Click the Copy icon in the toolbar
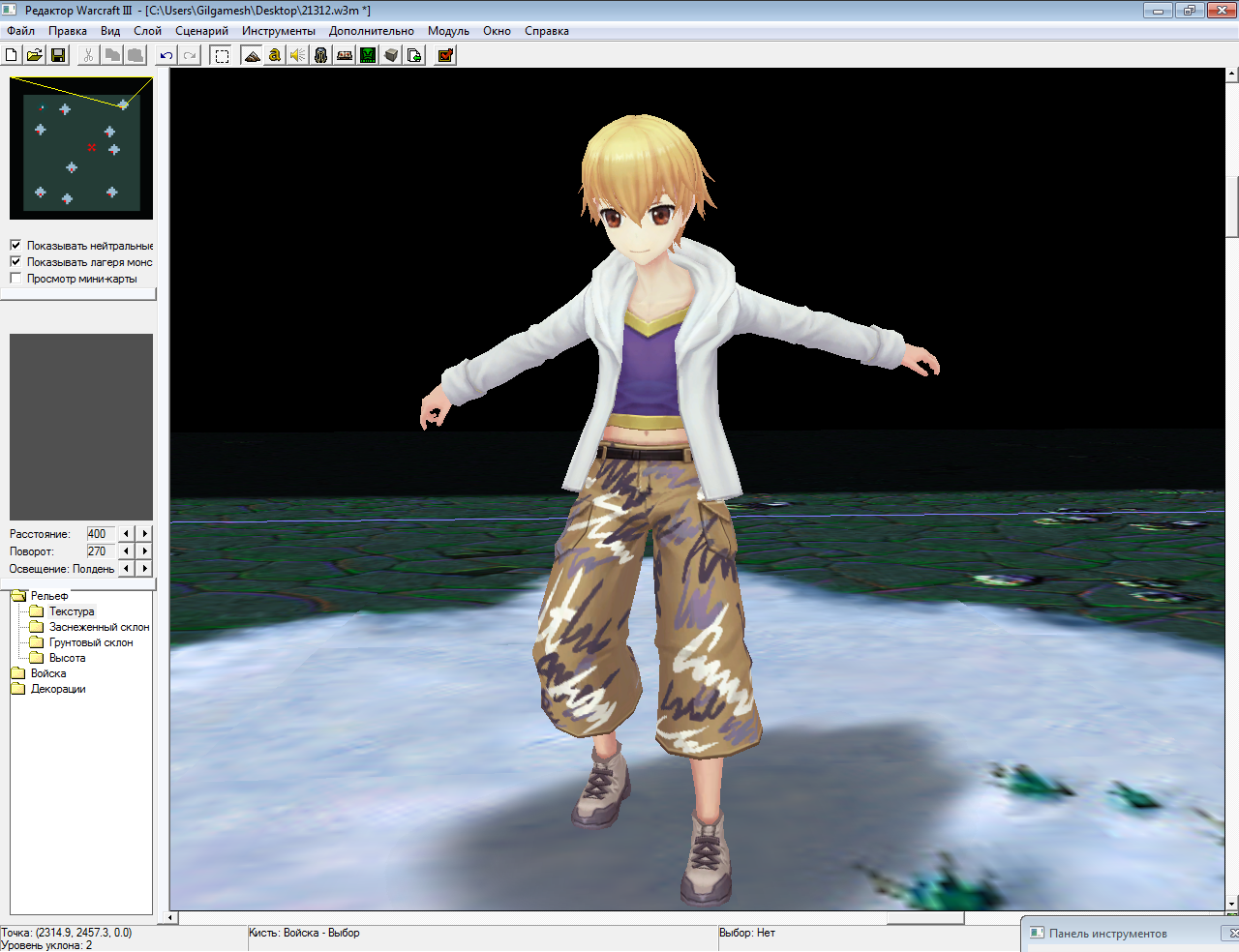 pyautogui.click(x=112, y=55)
